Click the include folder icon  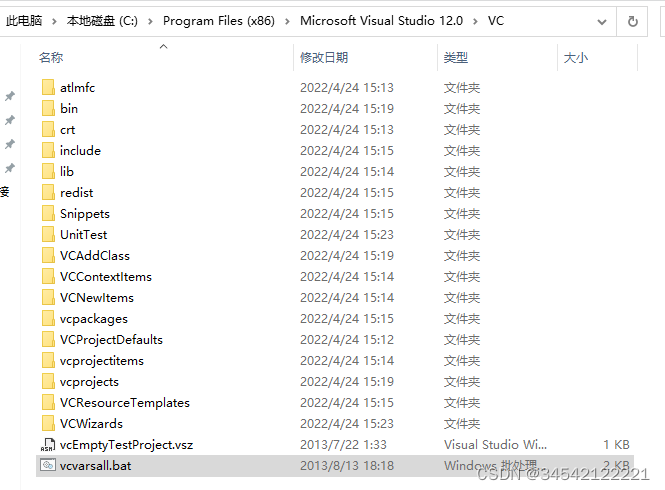pos(48,151)
